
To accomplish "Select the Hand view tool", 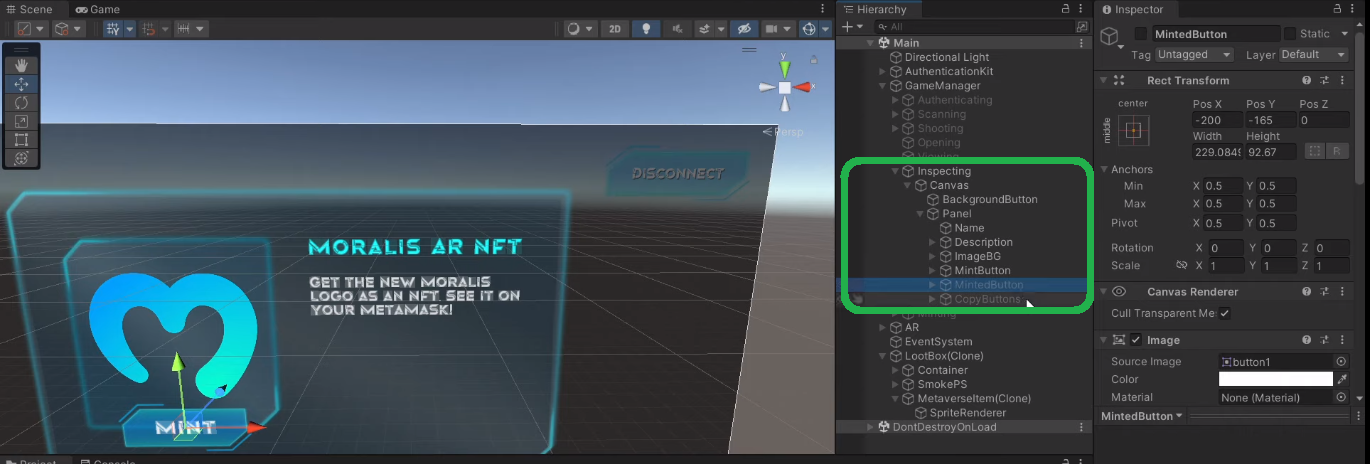I will 21,66.
